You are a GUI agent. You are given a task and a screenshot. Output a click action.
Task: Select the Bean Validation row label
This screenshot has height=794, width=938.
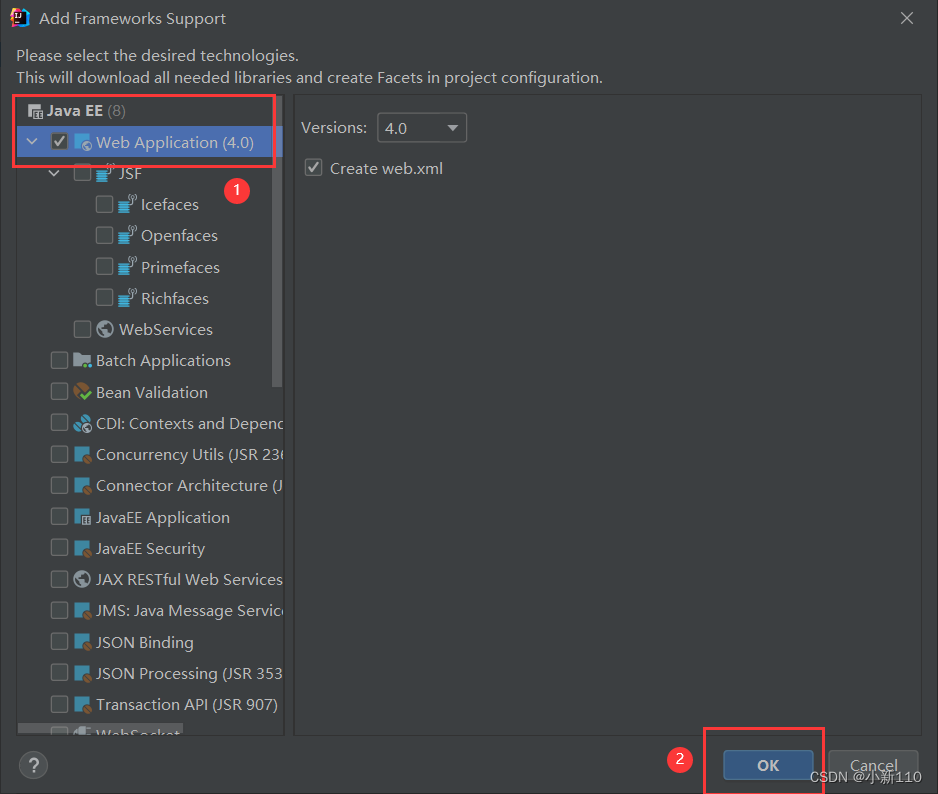(152, 393)
